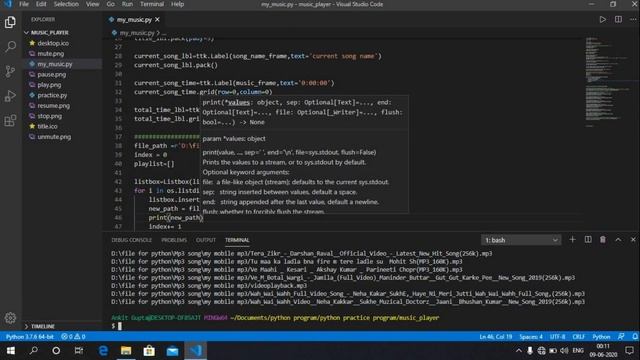Open the Edit menu
Screen dimensions: 640x360
(x=41, y=4)
